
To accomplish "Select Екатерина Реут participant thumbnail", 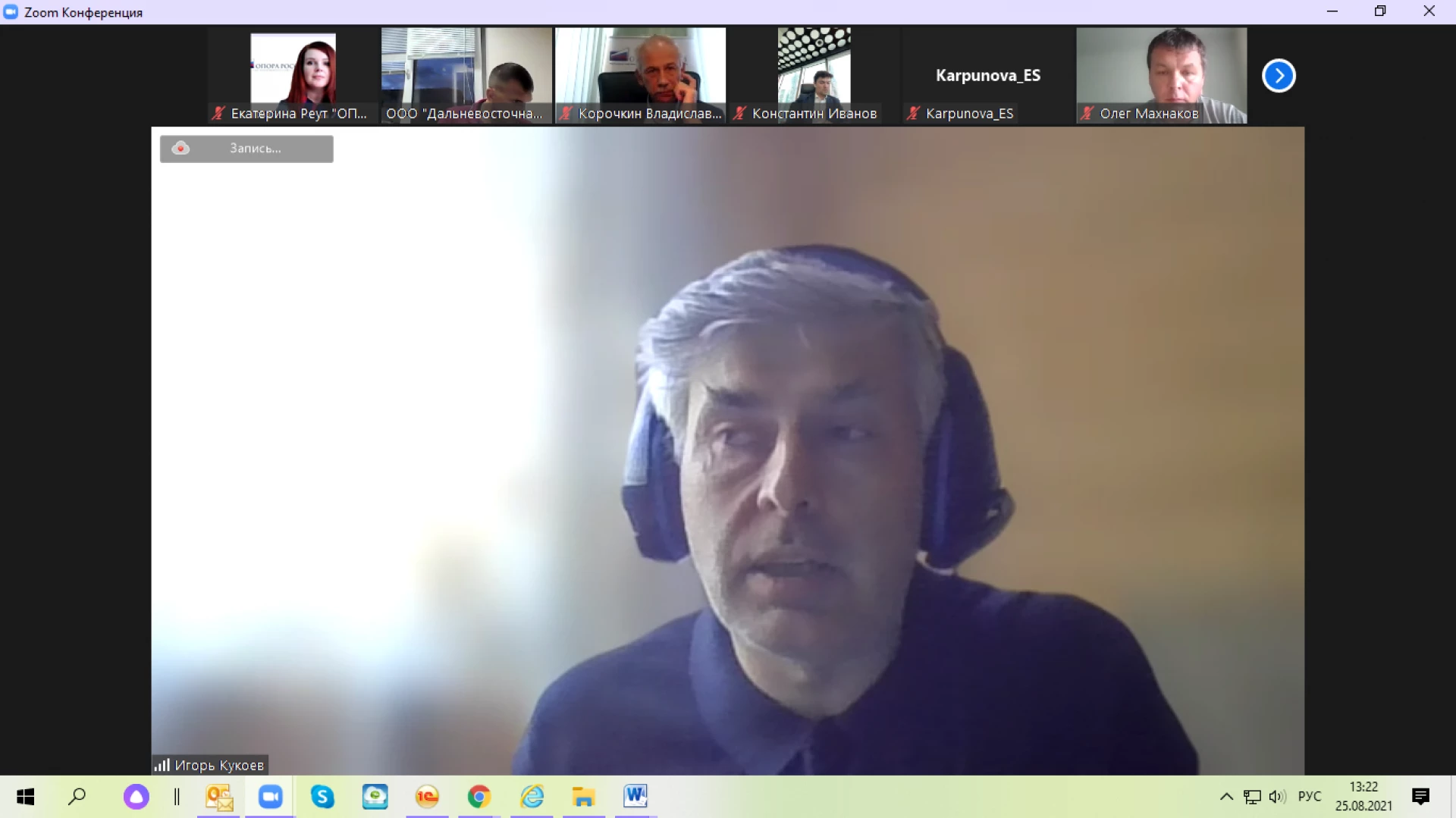I will (293, 75).
